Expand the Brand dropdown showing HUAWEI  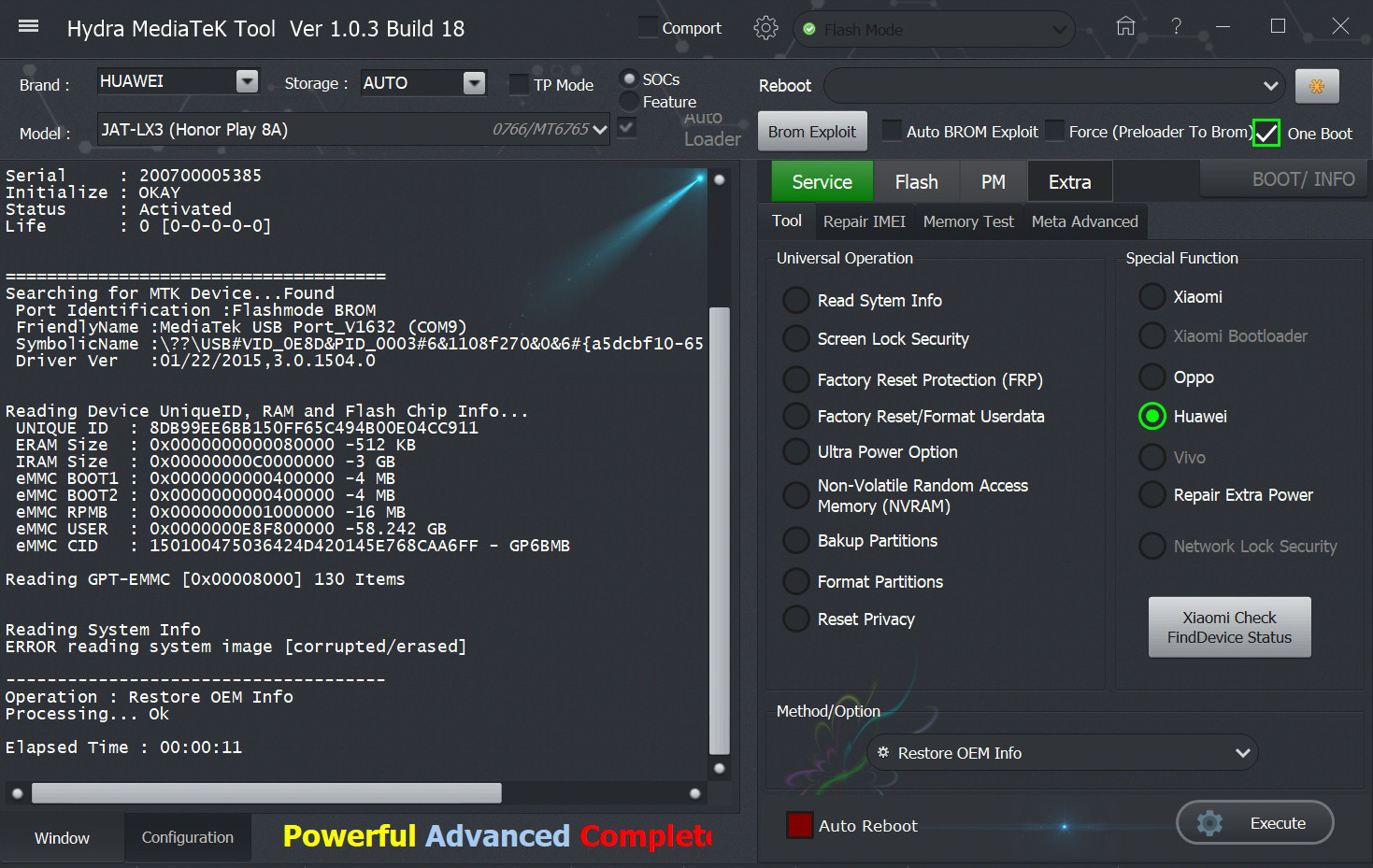247,81
